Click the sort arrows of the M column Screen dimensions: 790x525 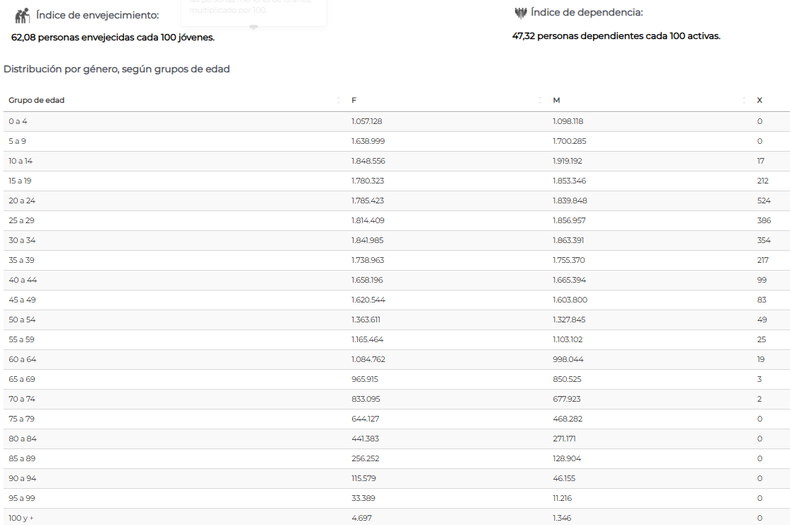744,100
